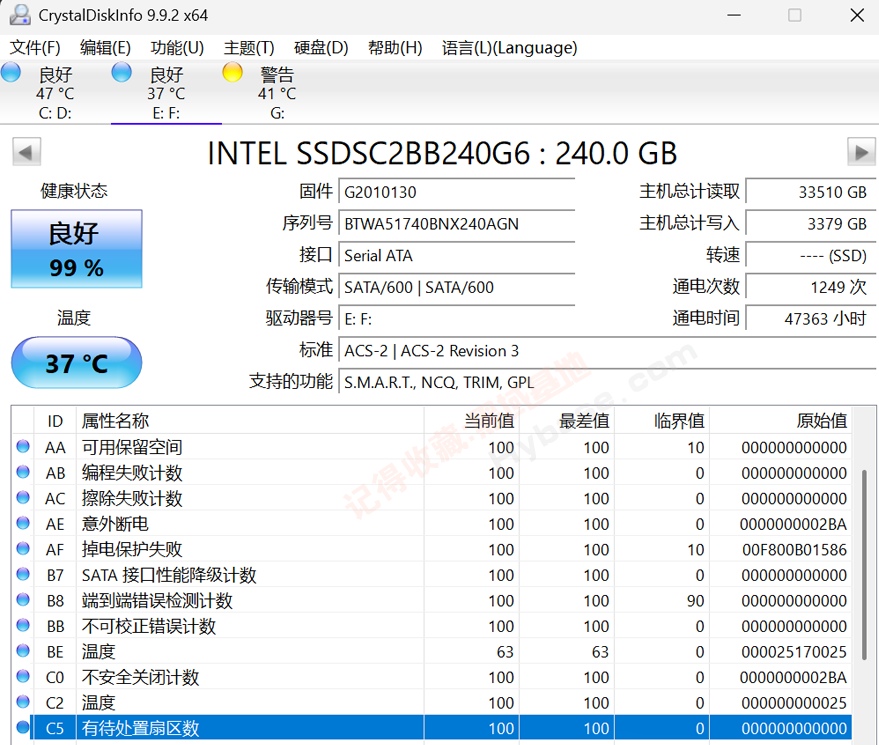Viewport: 879px width, 745px height.
Task: Click status dot of AC row
Action: (23, 497)
